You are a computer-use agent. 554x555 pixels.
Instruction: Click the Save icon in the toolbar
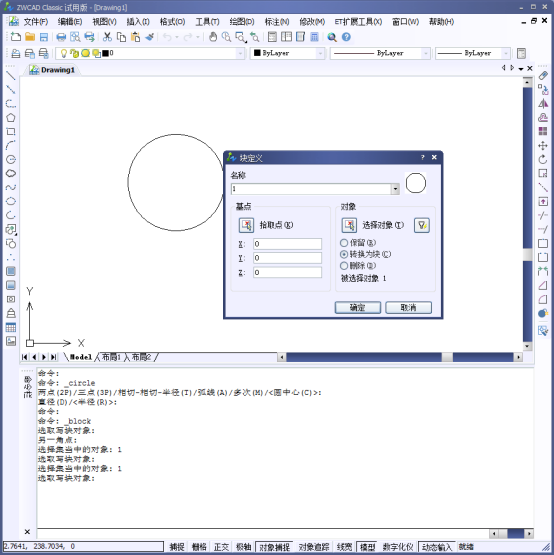44,37
